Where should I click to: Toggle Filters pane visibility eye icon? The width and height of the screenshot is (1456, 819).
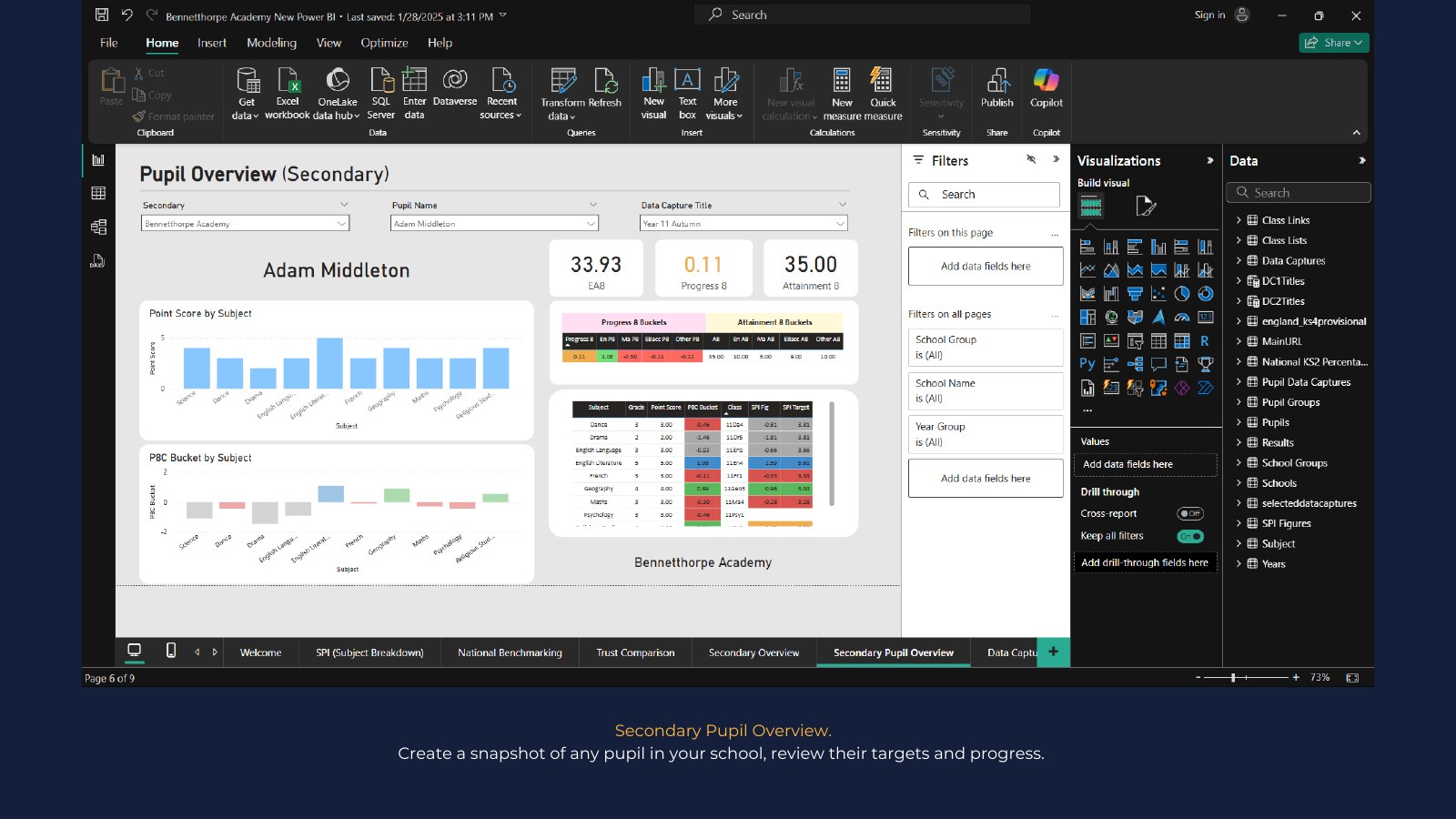[x=1031, y=159]
